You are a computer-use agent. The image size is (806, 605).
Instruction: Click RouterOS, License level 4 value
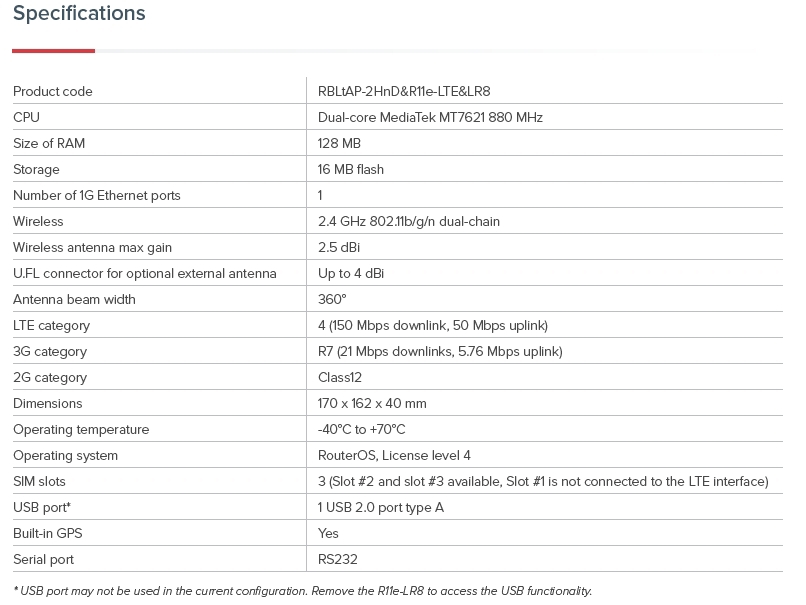394,456
